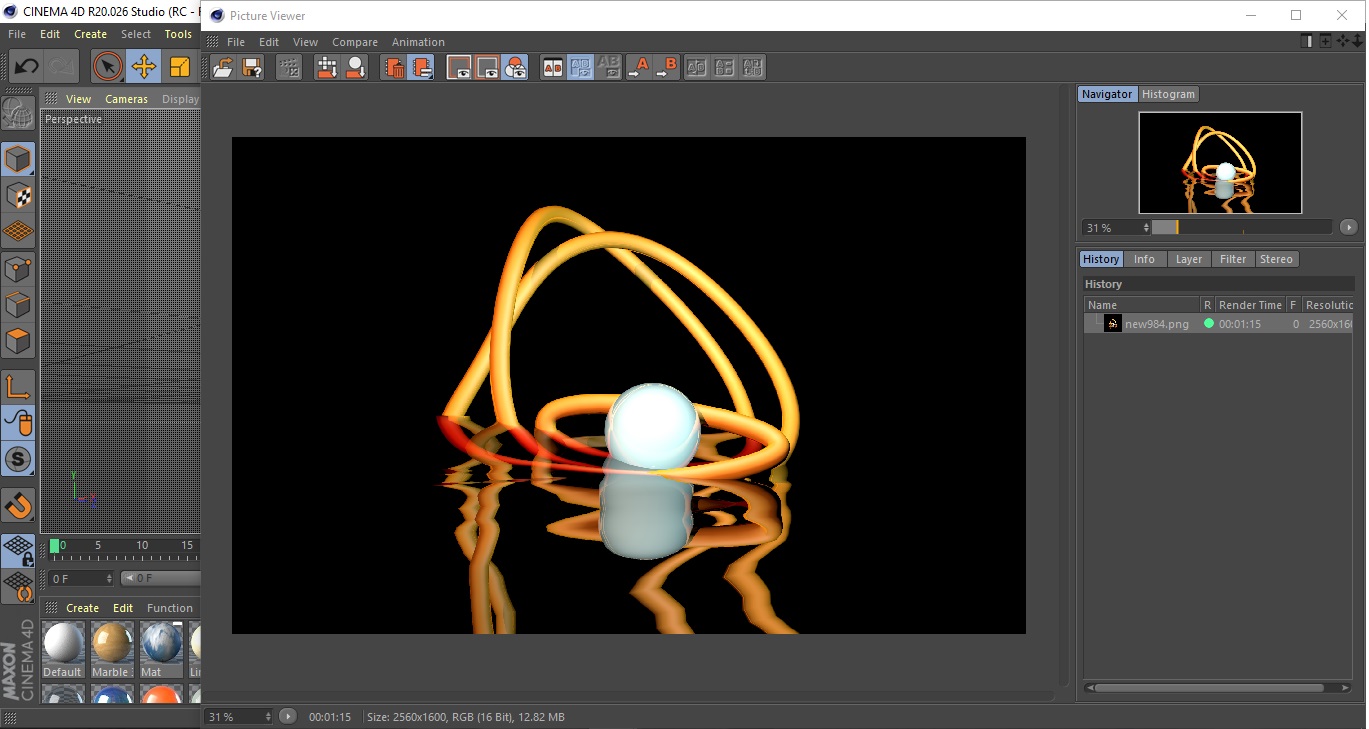This screenshot has width=1369, height=729.
Task: Toggle the second display eye icon
Action: 487,67
